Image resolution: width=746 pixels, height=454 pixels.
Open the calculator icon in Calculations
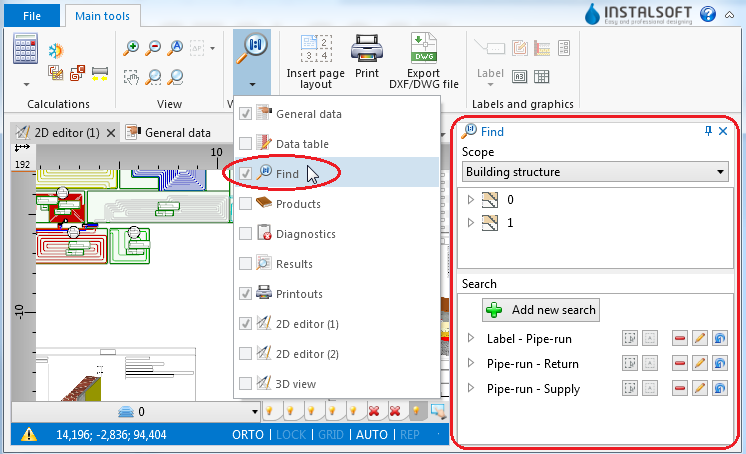(x=25, y=50)
